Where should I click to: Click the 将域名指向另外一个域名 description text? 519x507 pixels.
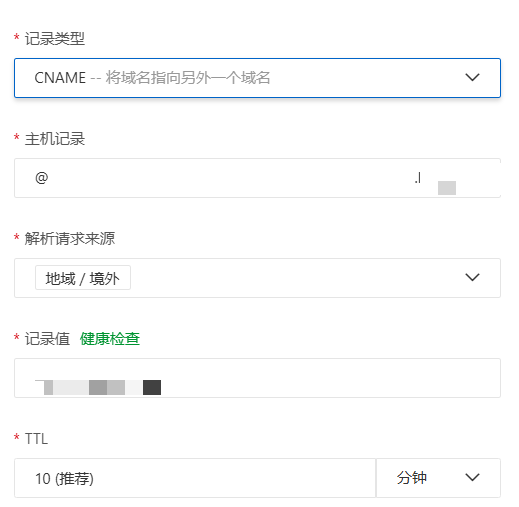(x=188, y=78)
